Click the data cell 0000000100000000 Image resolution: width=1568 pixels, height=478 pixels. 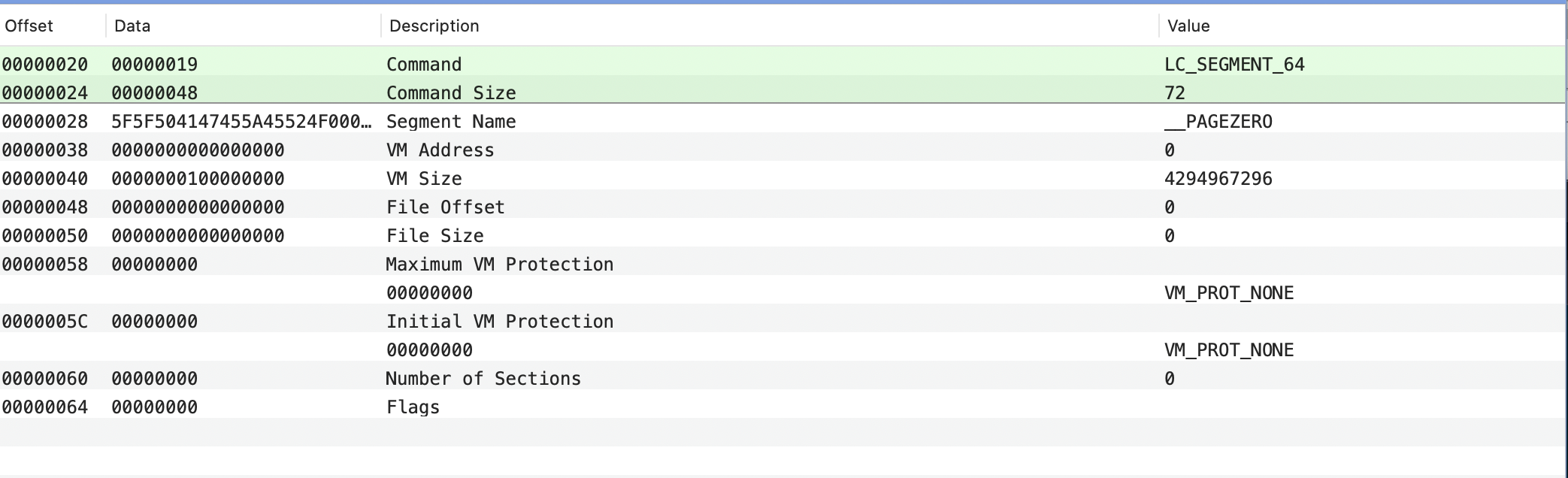[x=198, y=179]
